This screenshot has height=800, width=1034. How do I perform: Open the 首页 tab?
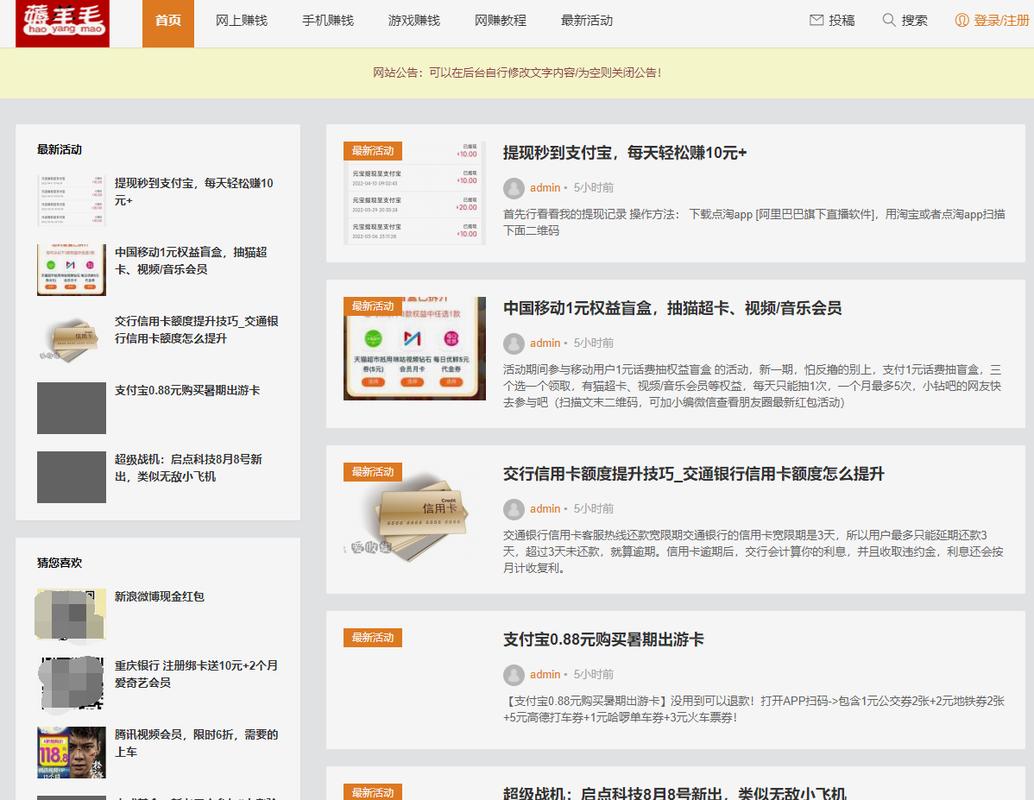[168, 24]
